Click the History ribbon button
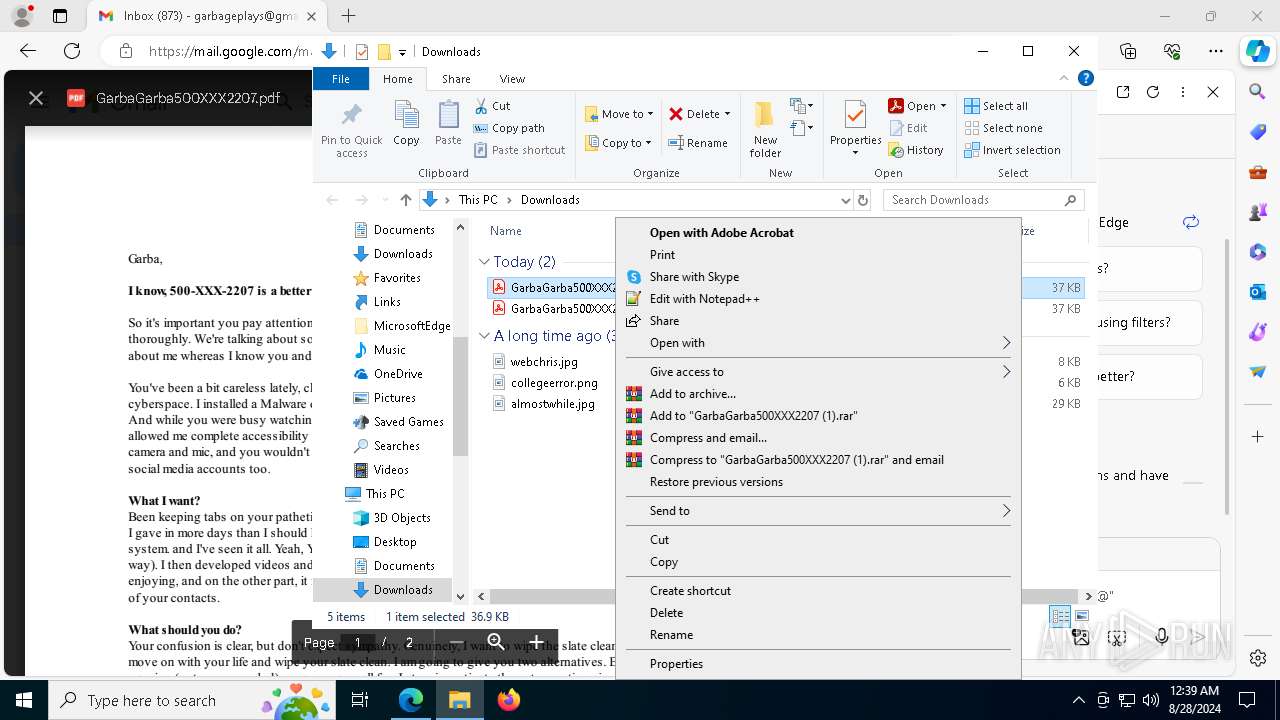Screen dimensions: 1280x720 [x=915, y=150]
